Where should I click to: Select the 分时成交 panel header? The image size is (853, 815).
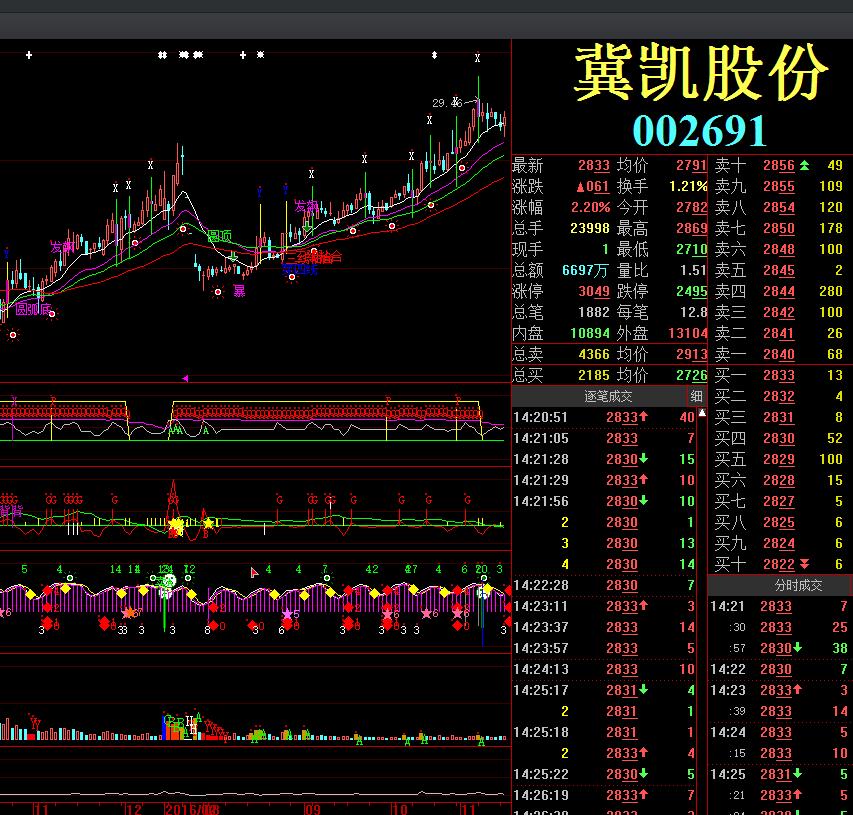coord(798,585)
